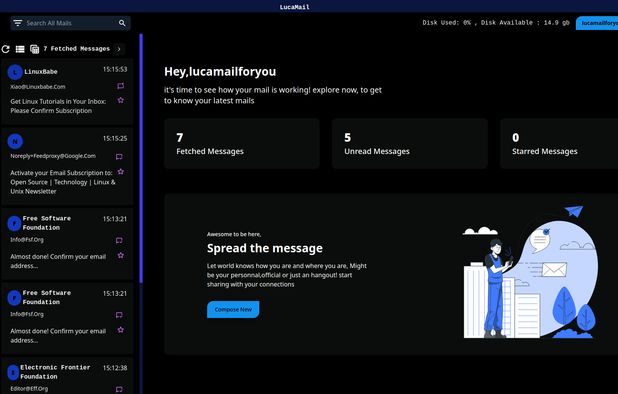618x394 pixels.
Task: Open the Fetched Messages stat card
Action: click(x=242, y=144)
